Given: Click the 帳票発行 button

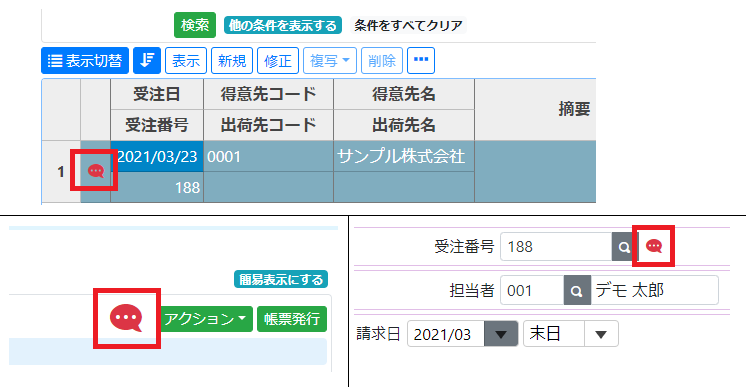Looking at the screenshot, I should (292, 318).
